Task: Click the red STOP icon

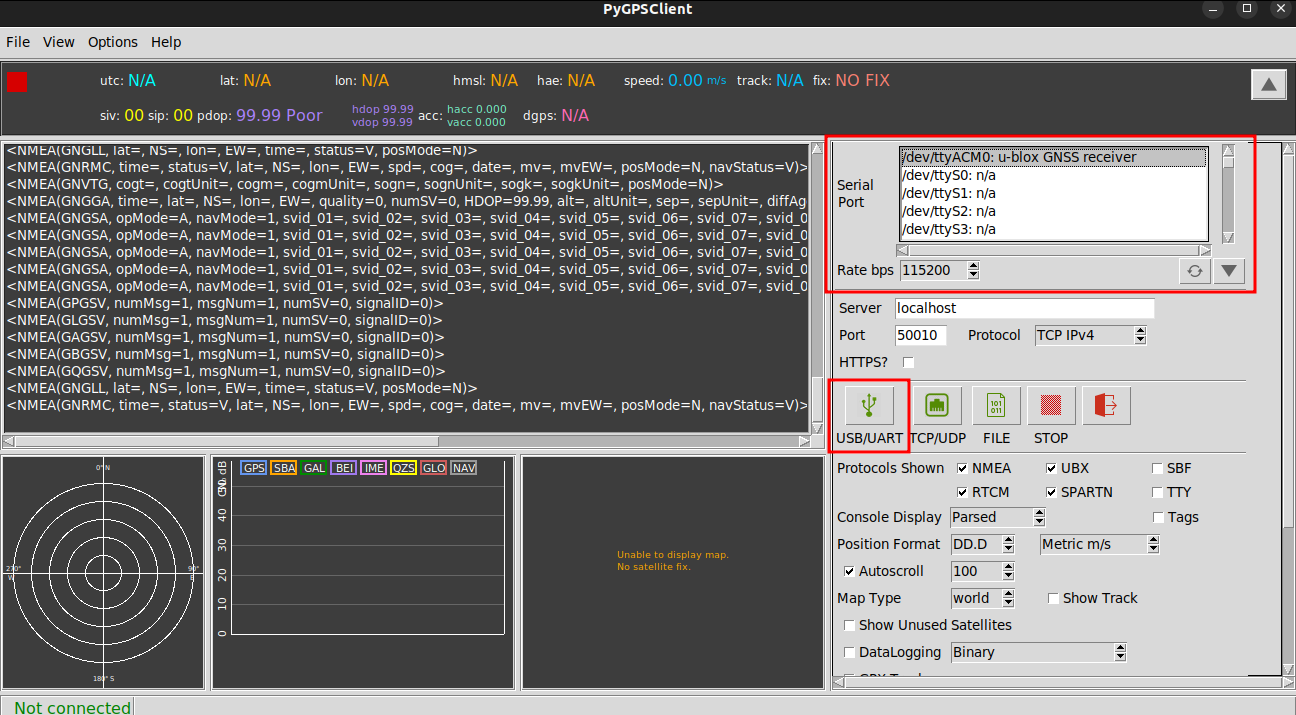Action: [1051, 405]
